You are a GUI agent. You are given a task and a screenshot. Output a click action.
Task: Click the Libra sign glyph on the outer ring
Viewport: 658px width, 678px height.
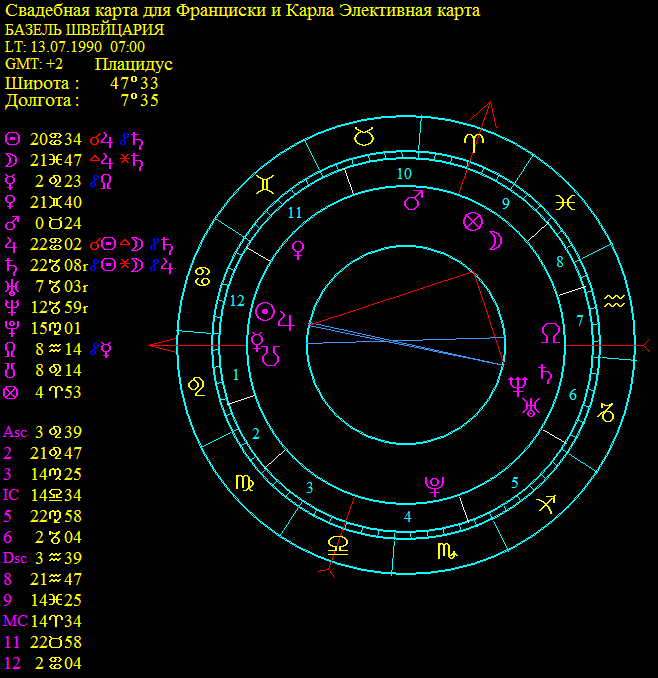(x=338, y=546)
